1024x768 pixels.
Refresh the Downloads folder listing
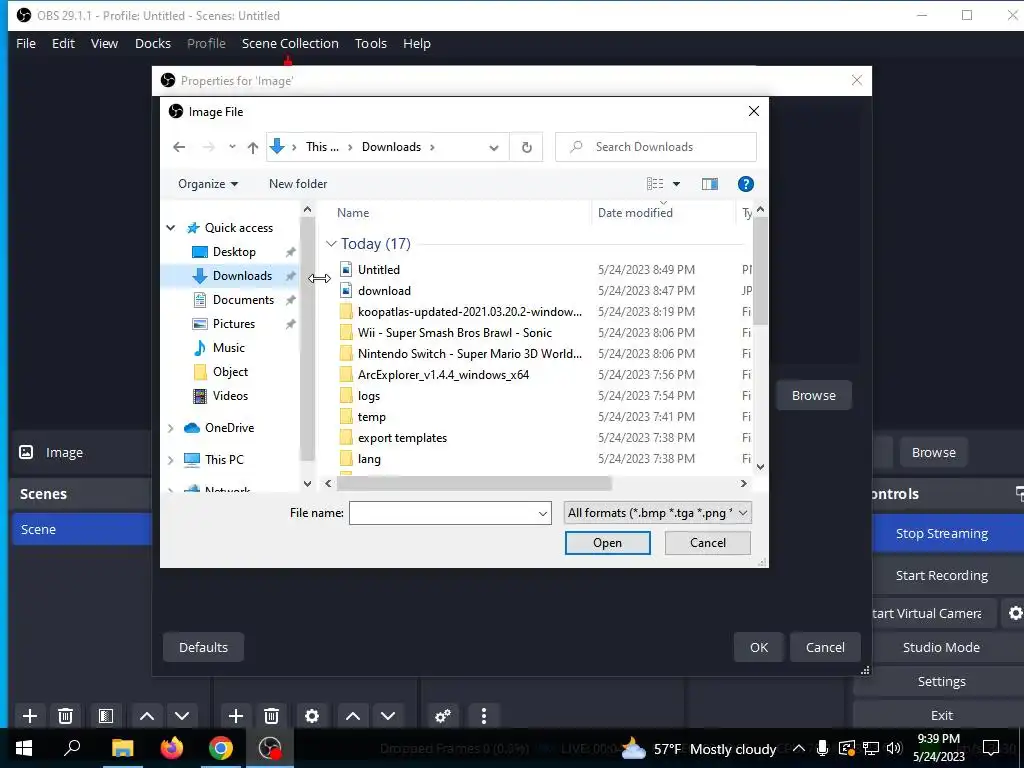click(x=526, y=147)
